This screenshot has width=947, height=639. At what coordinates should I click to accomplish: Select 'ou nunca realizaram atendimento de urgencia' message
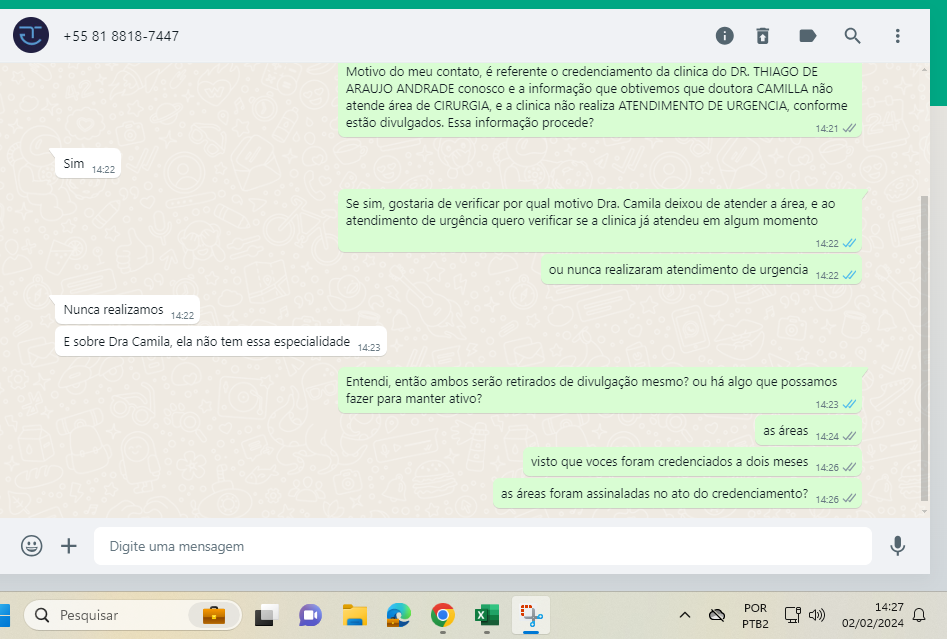701,269
